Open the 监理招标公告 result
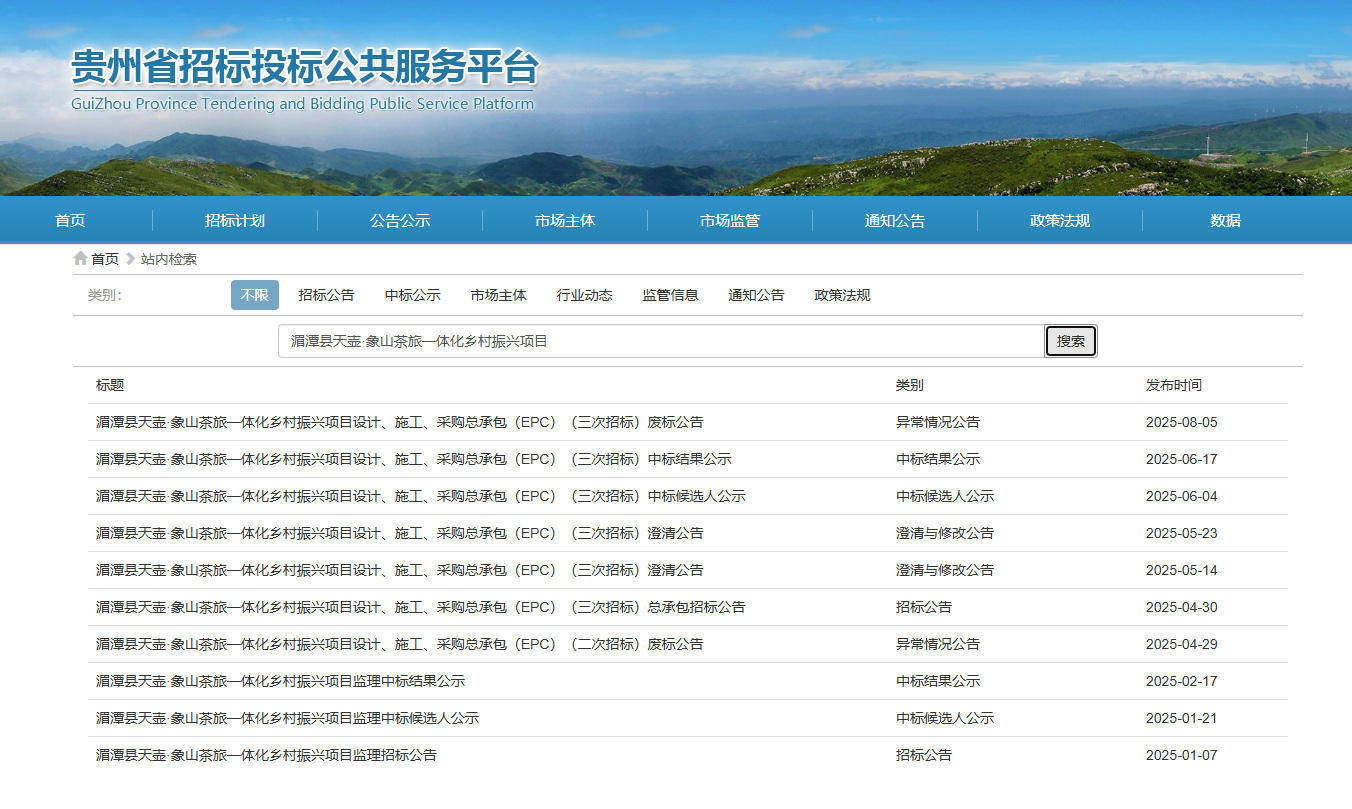1352x809 pixels. point(267,755)
